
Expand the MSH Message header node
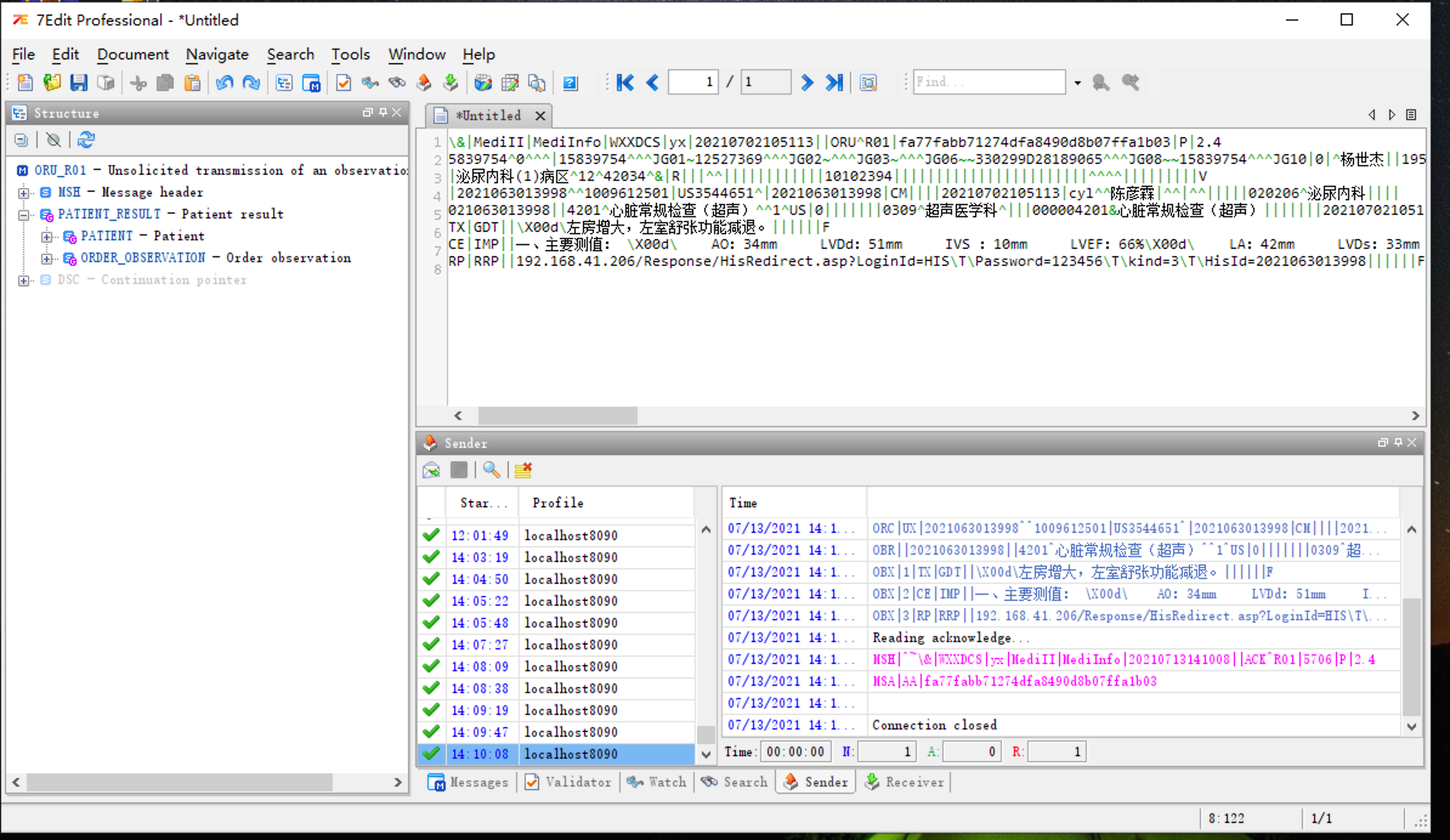tap(24, 193)
